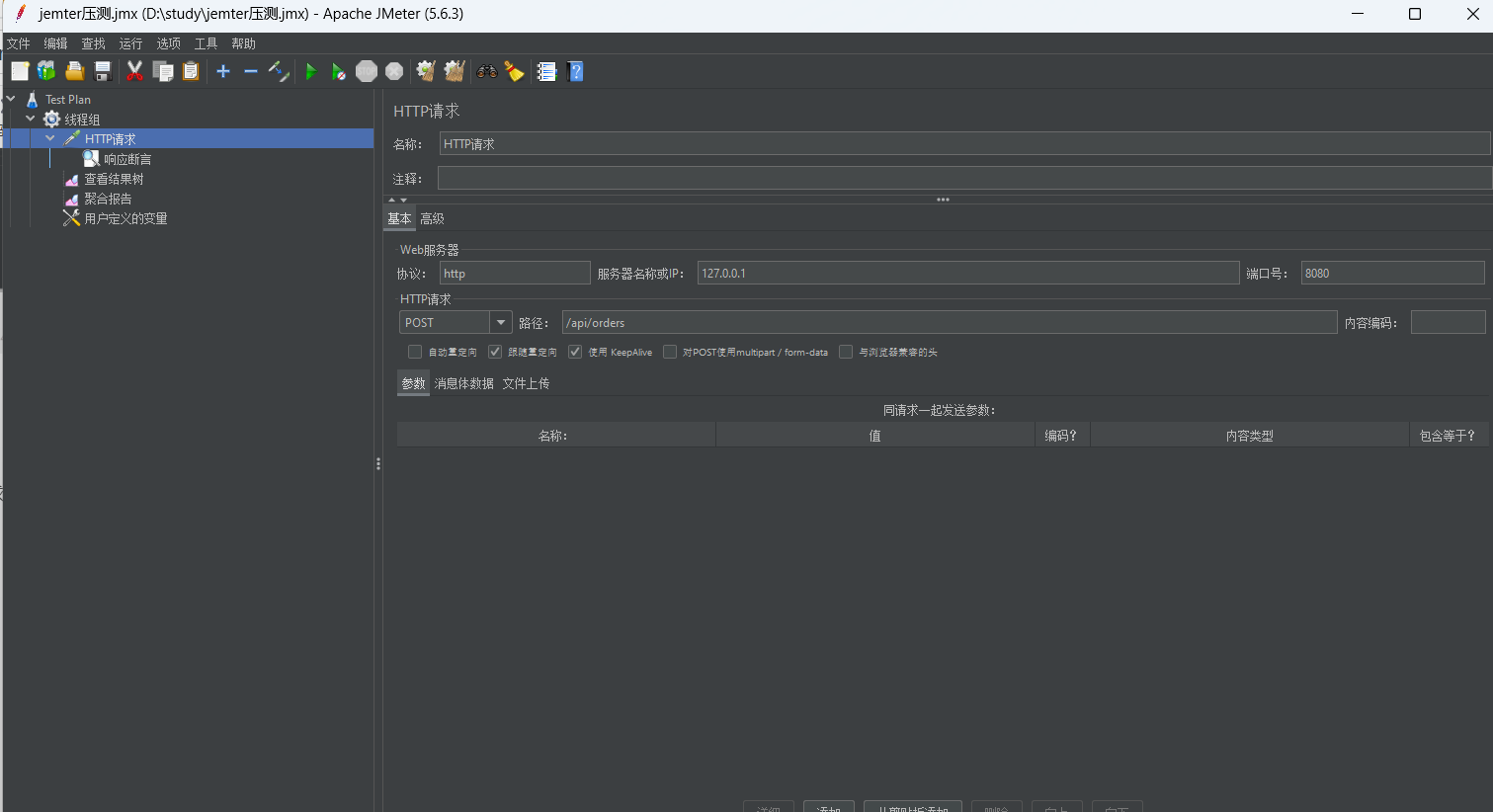The width and height of the screenshot is (1493, 812).
Task: Click the Test Plan flask icon
Action: point(33,100)
